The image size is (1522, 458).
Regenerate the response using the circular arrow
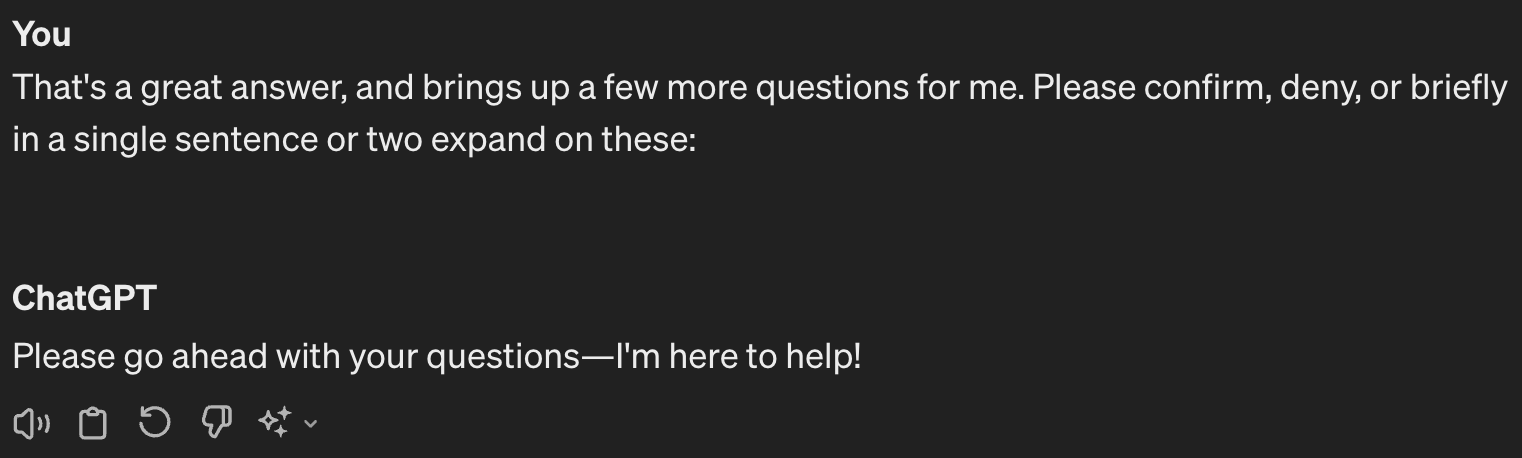tap(154, 423)
